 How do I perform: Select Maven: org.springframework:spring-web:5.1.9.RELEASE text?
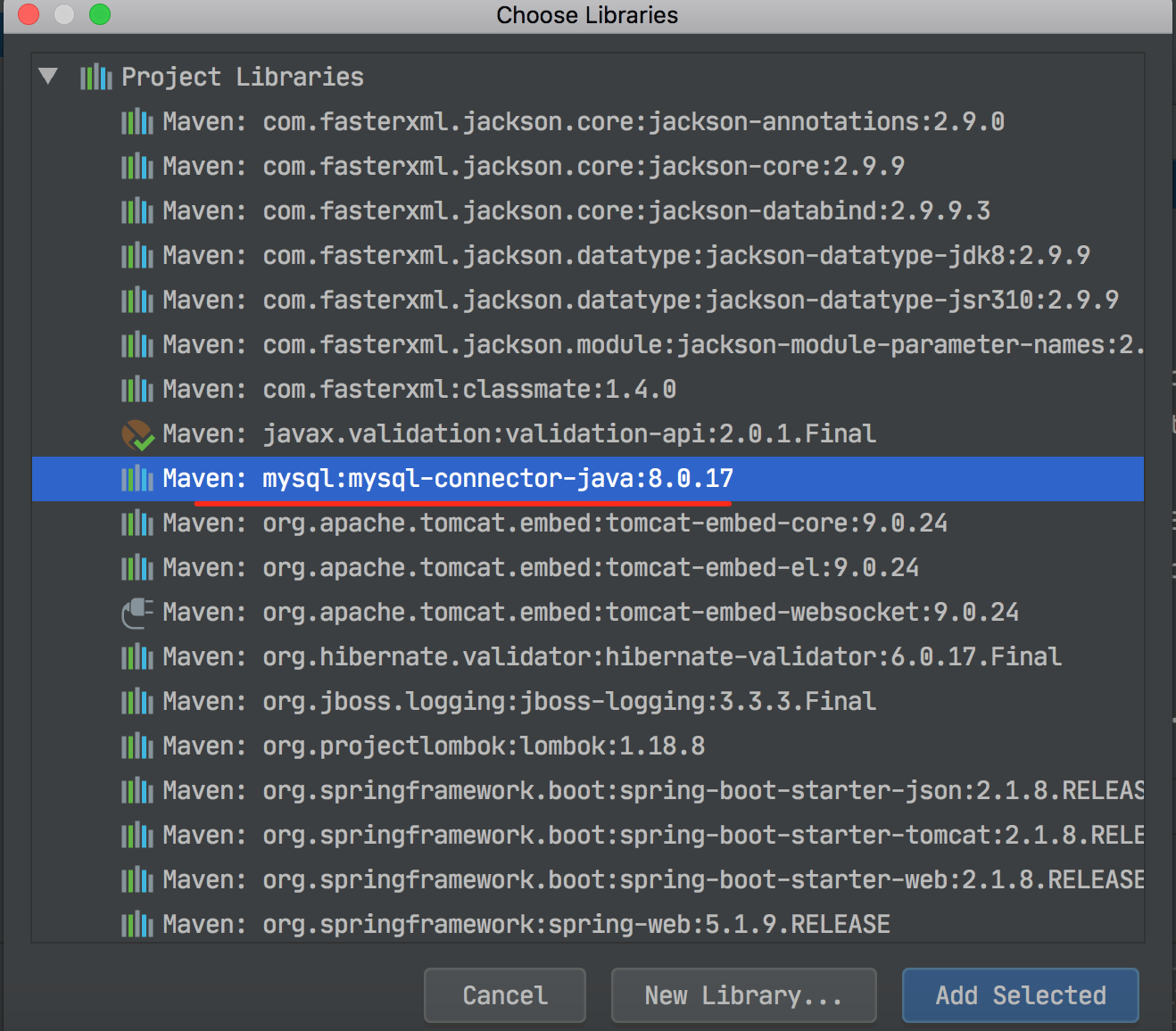click(x=526, y=924)
